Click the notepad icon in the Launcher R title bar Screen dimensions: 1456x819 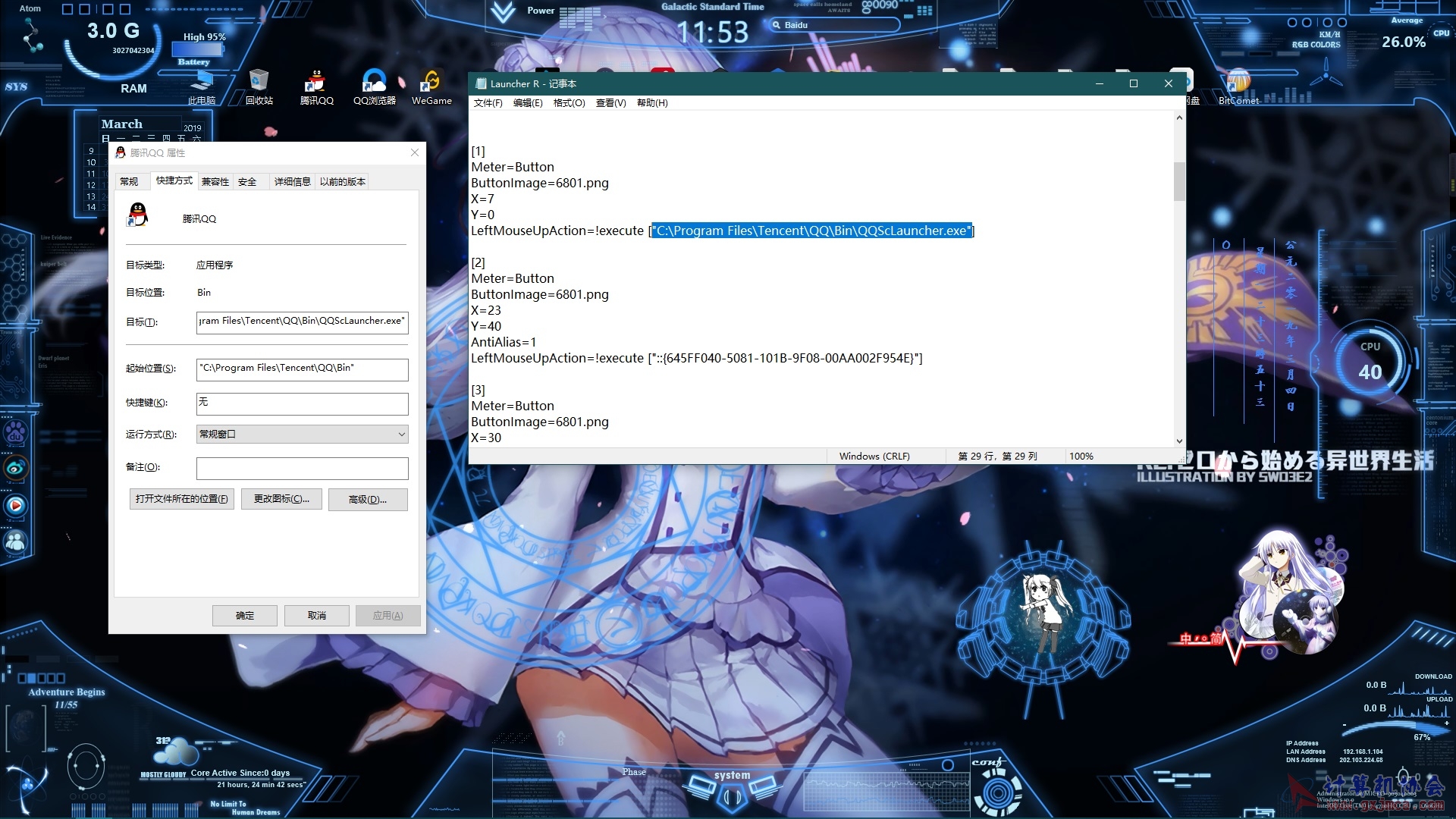click(481, 83)
